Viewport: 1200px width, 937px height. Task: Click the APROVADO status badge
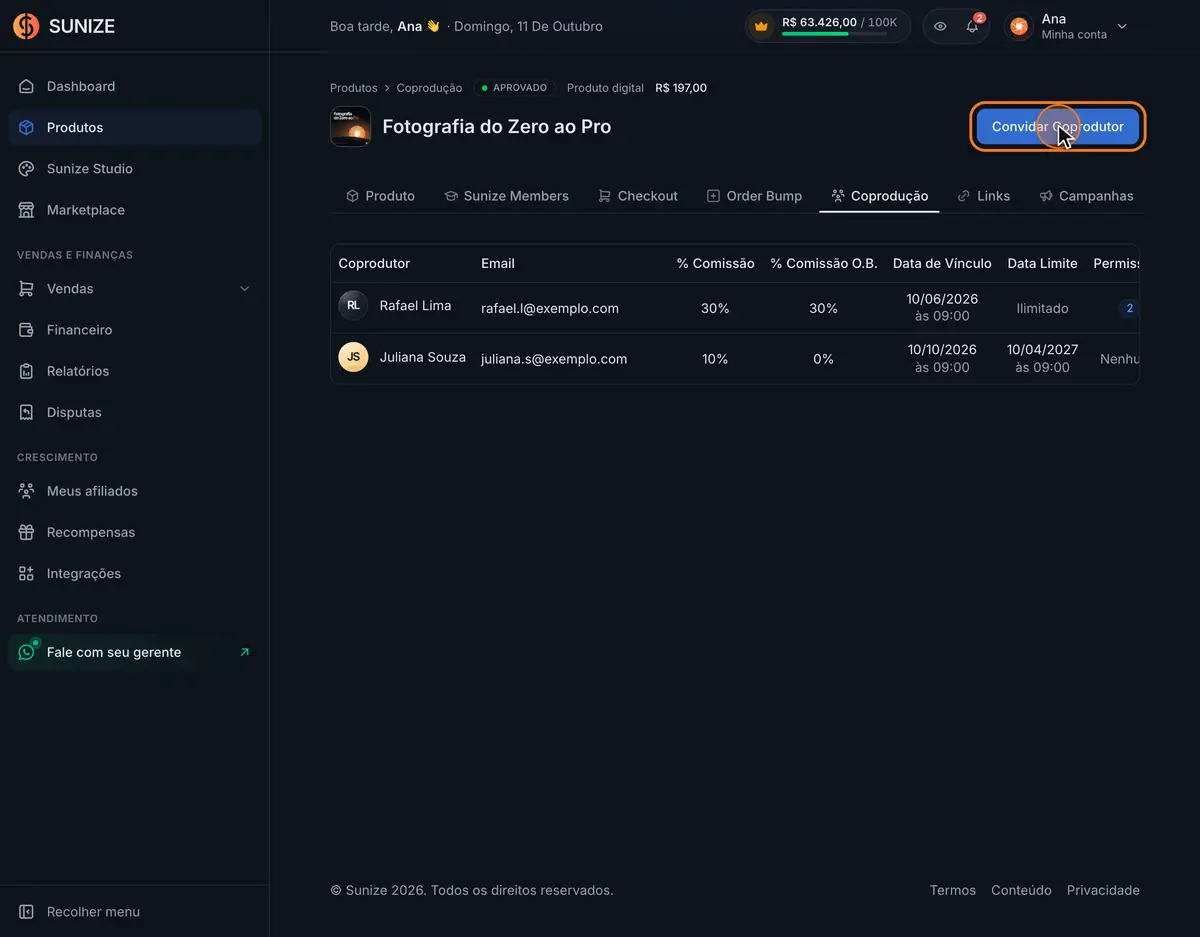tap(514, 88)
